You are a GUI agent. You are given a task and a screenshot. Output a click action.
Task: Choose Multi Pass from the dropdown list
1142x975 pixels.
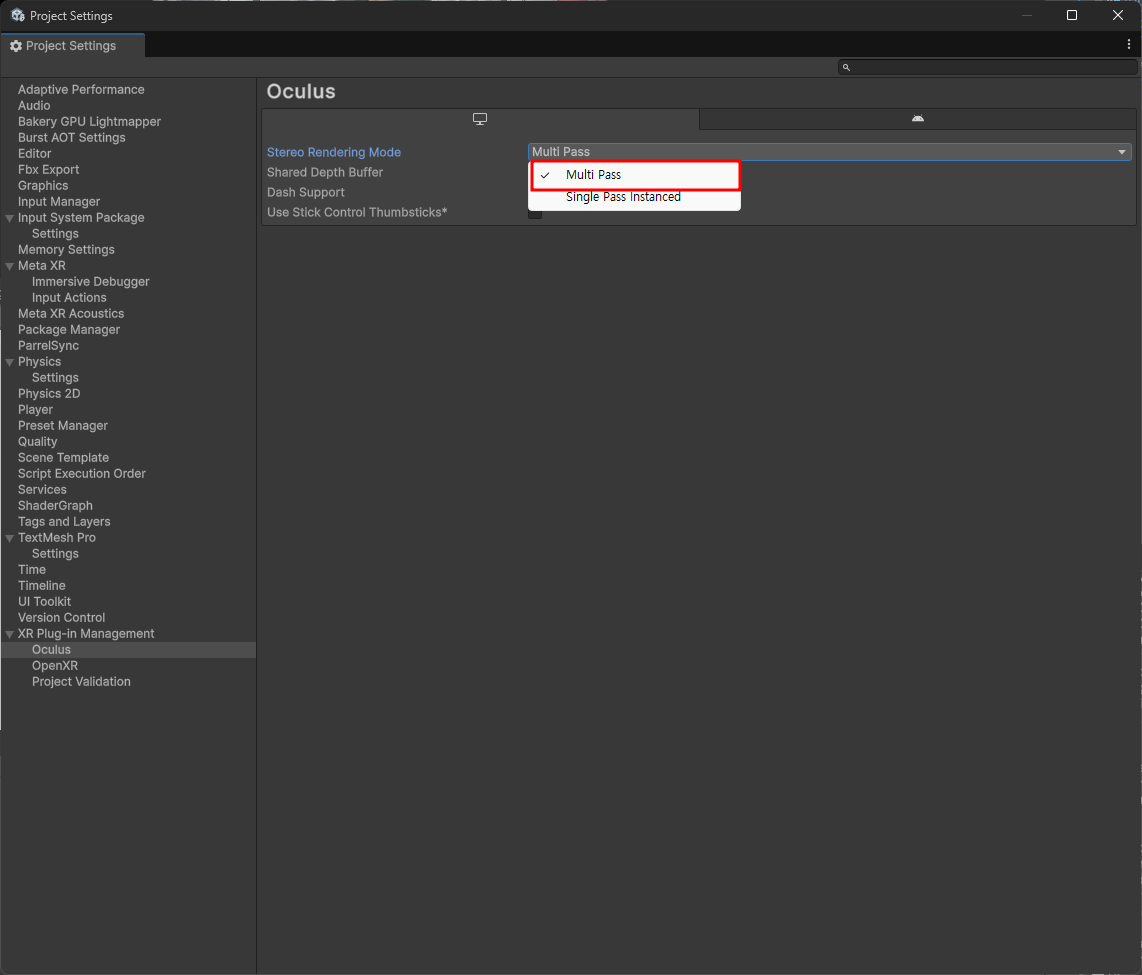click(634, 175)
